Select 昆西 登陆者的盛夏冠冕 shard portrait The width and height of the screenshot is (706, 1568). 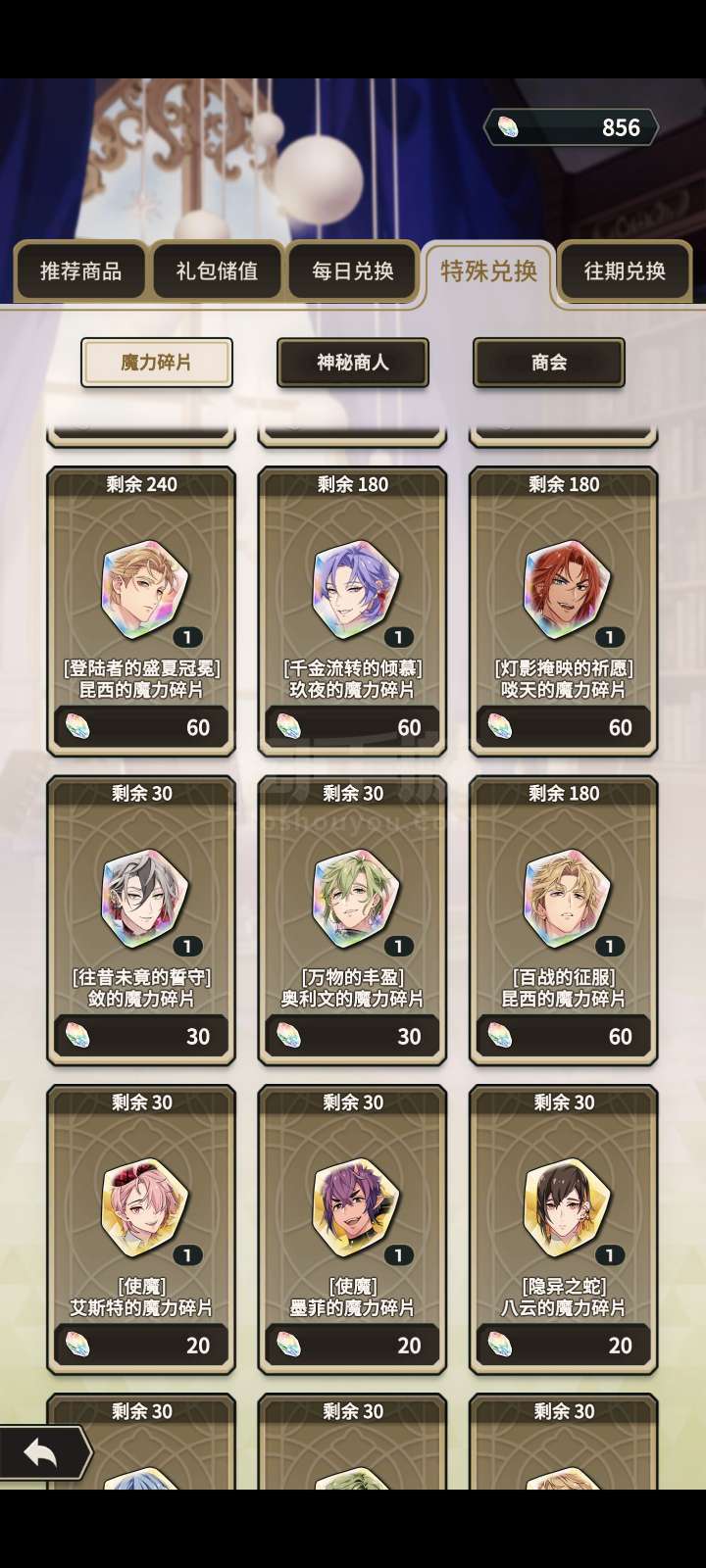[x=144, y=589]
